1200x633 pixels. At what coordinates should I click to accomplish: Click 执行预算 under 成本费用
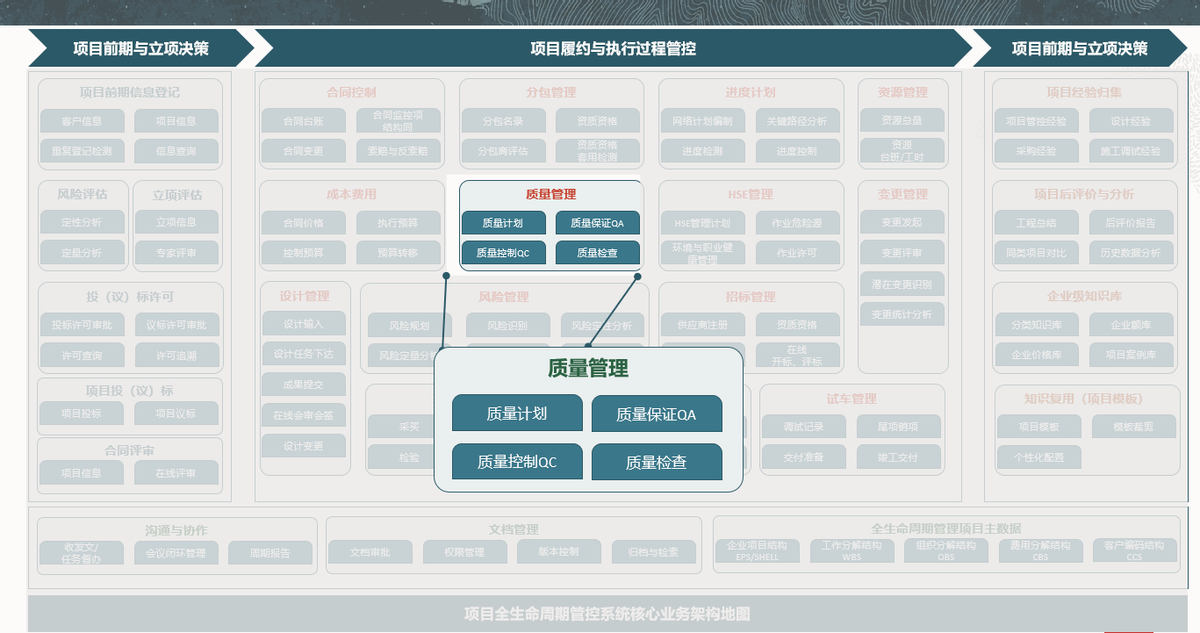point(398,223)
